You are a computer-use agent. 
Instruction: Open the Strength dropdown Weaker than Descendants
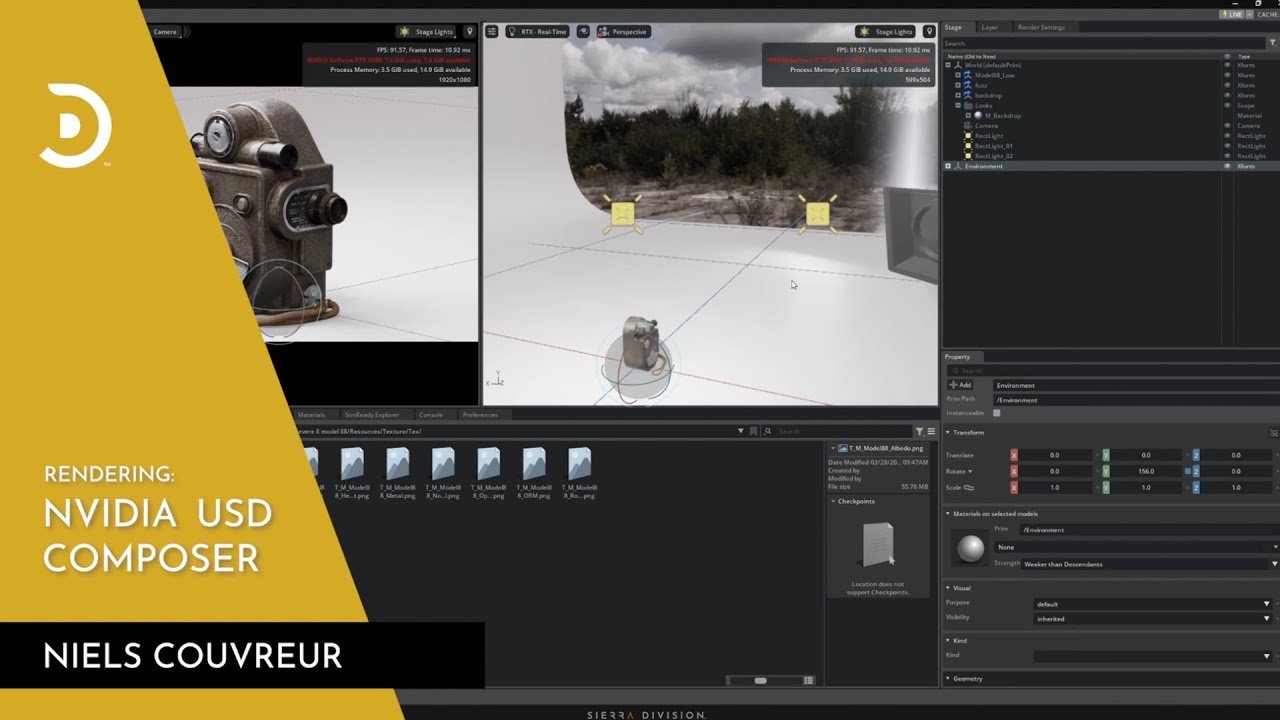[x=1150, y=564]
